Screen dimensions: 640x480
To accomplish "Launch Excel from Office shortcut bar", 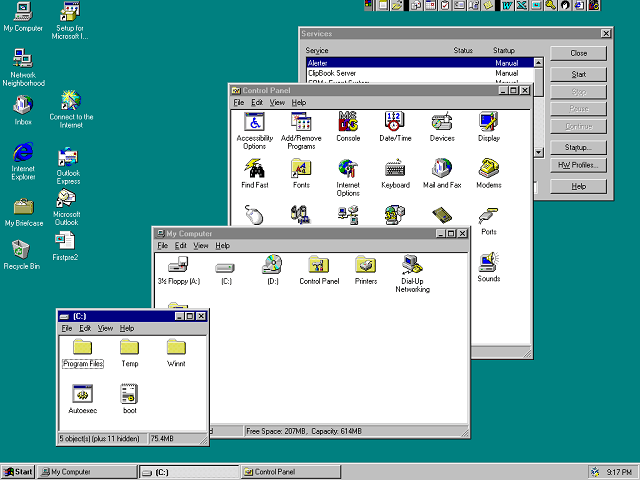I will tap(521, 5).
